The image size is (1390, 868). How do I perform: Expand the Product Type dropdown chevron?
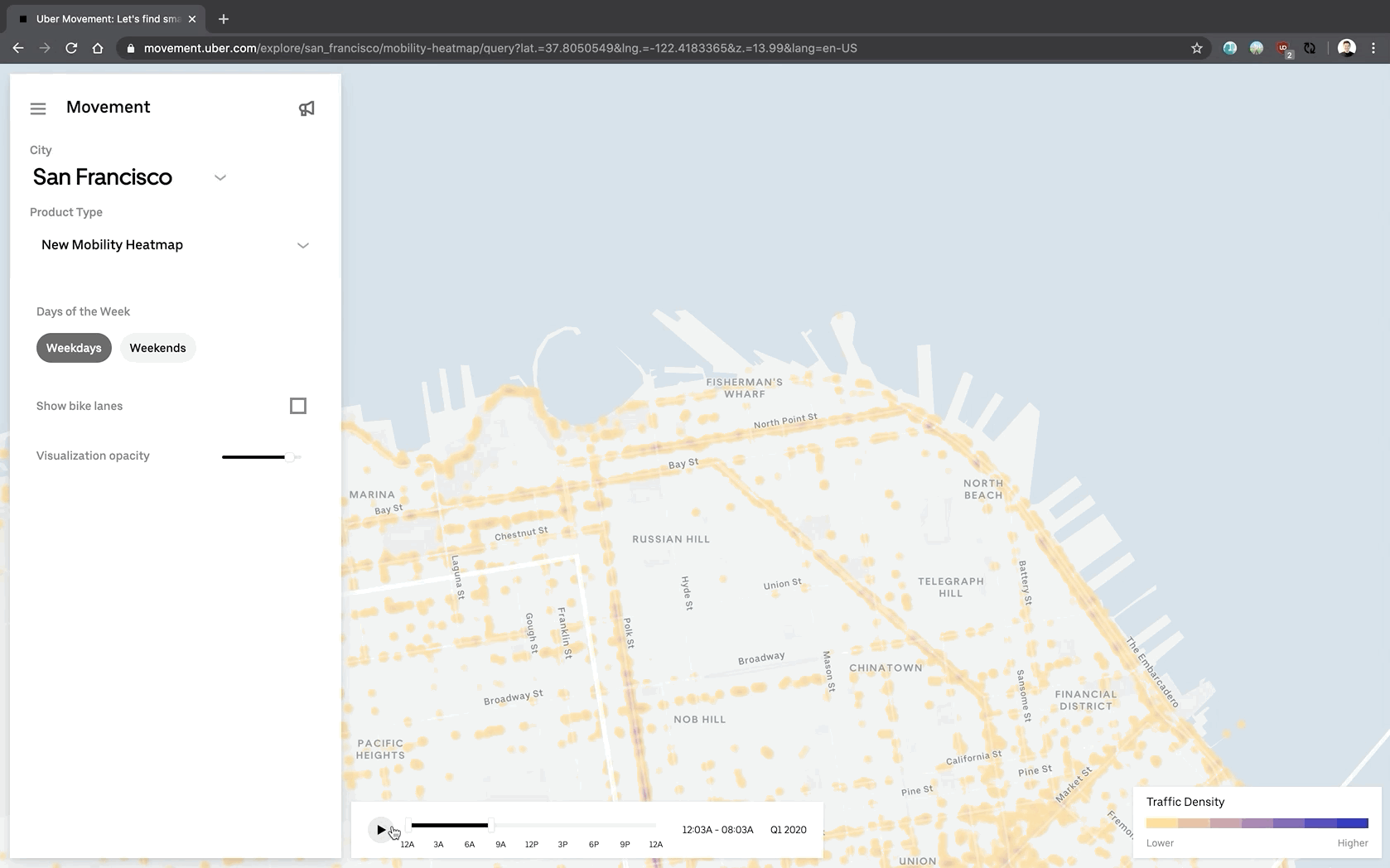pyautogui.click(x=303, y=245)
